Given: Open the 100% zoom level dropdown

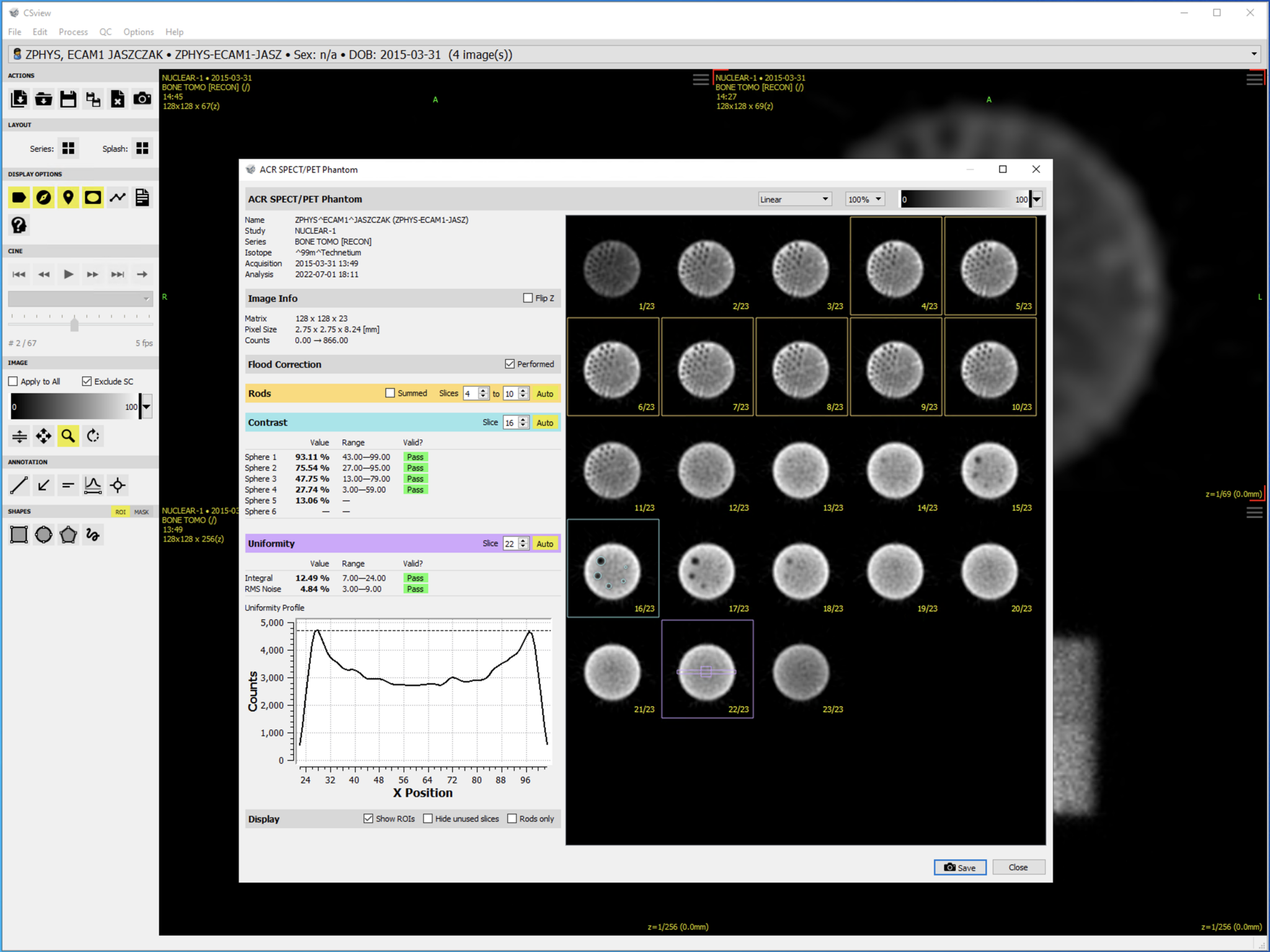Looking at the screenshot, I should (x=864, y=199).
